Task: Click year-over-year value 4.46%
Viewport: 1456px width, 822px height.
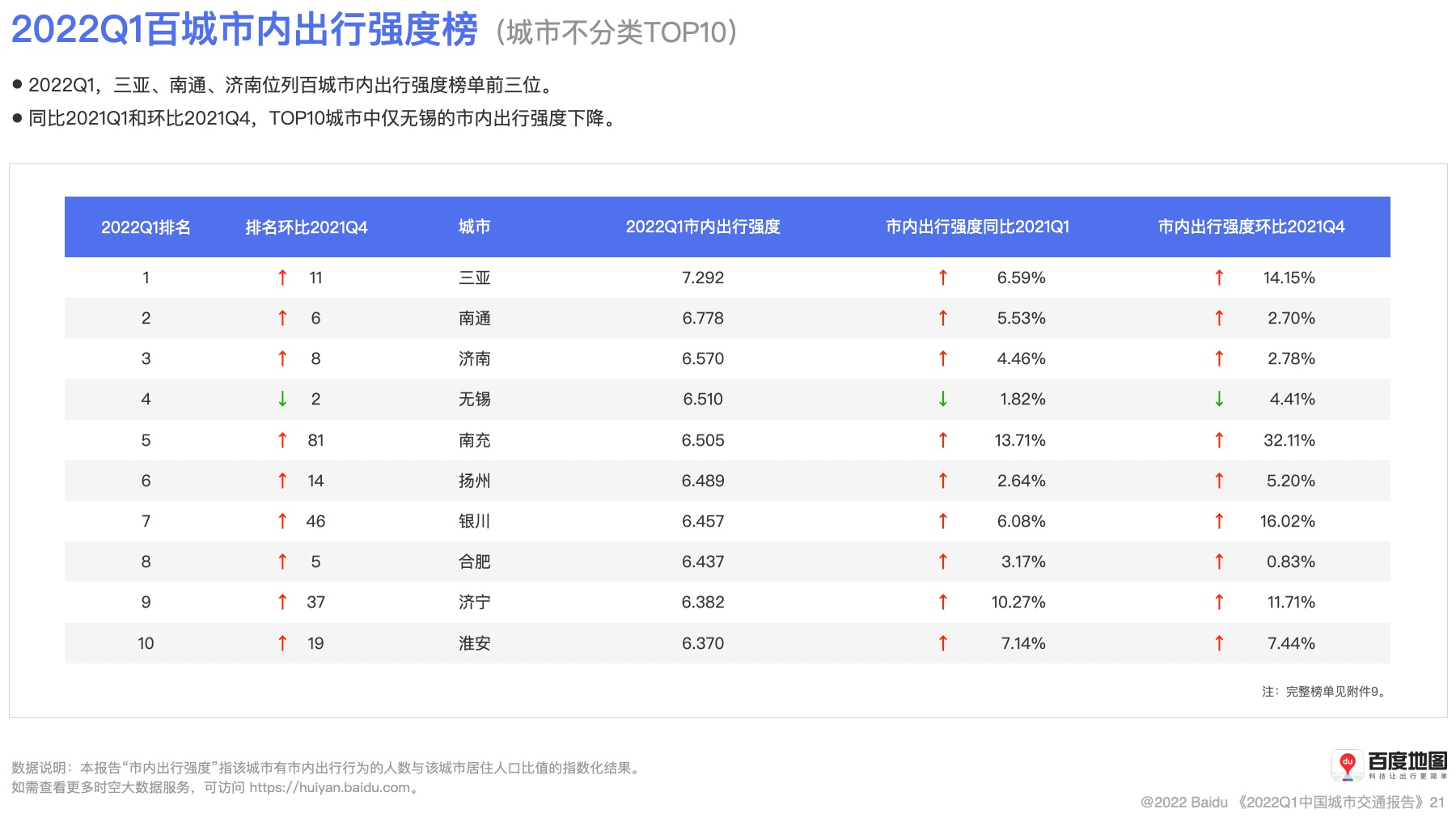Action: 1022,358
